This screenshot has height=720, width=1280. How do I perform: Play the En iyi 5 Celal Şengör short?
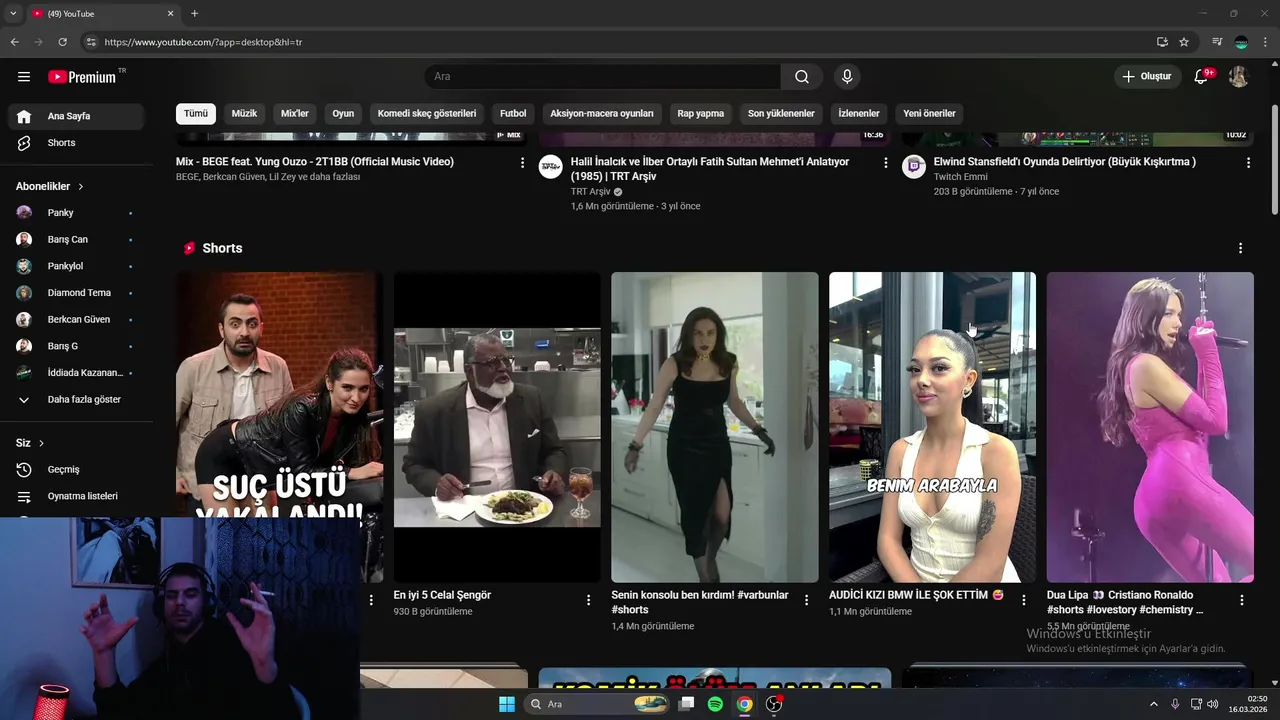497,427
